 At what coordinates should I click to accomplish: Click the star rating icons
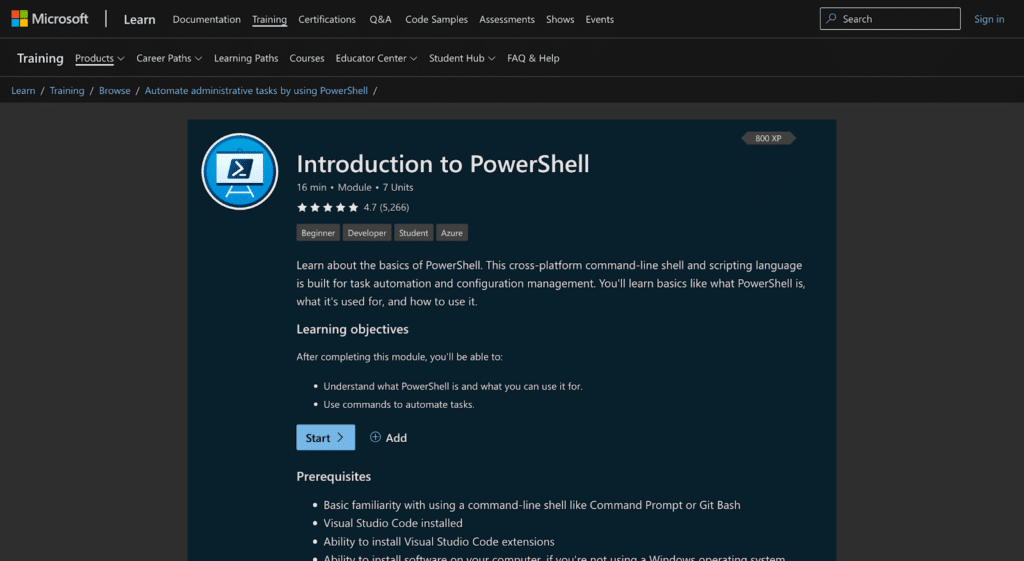(x=327, y=208)
